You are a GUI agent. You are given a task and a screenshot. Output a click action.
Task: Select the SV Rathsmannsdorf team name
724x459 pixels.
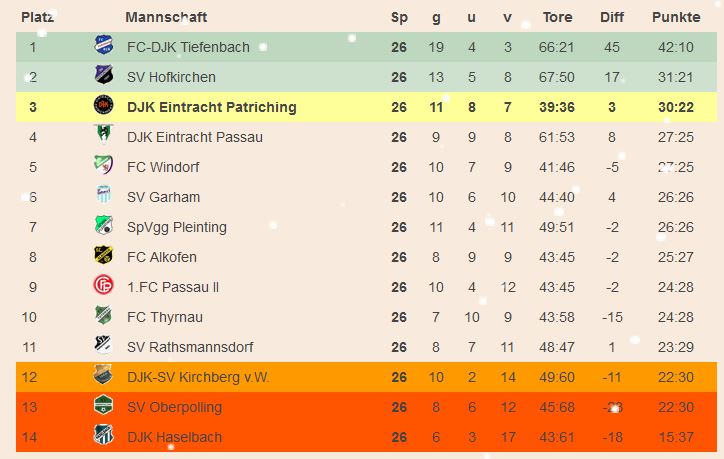tap(190, 347)
